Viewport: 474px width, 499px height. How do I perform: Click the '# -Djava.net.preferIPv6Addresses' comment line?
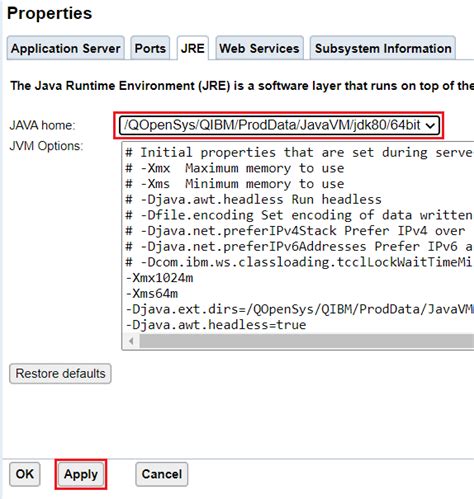click(299, 246)
